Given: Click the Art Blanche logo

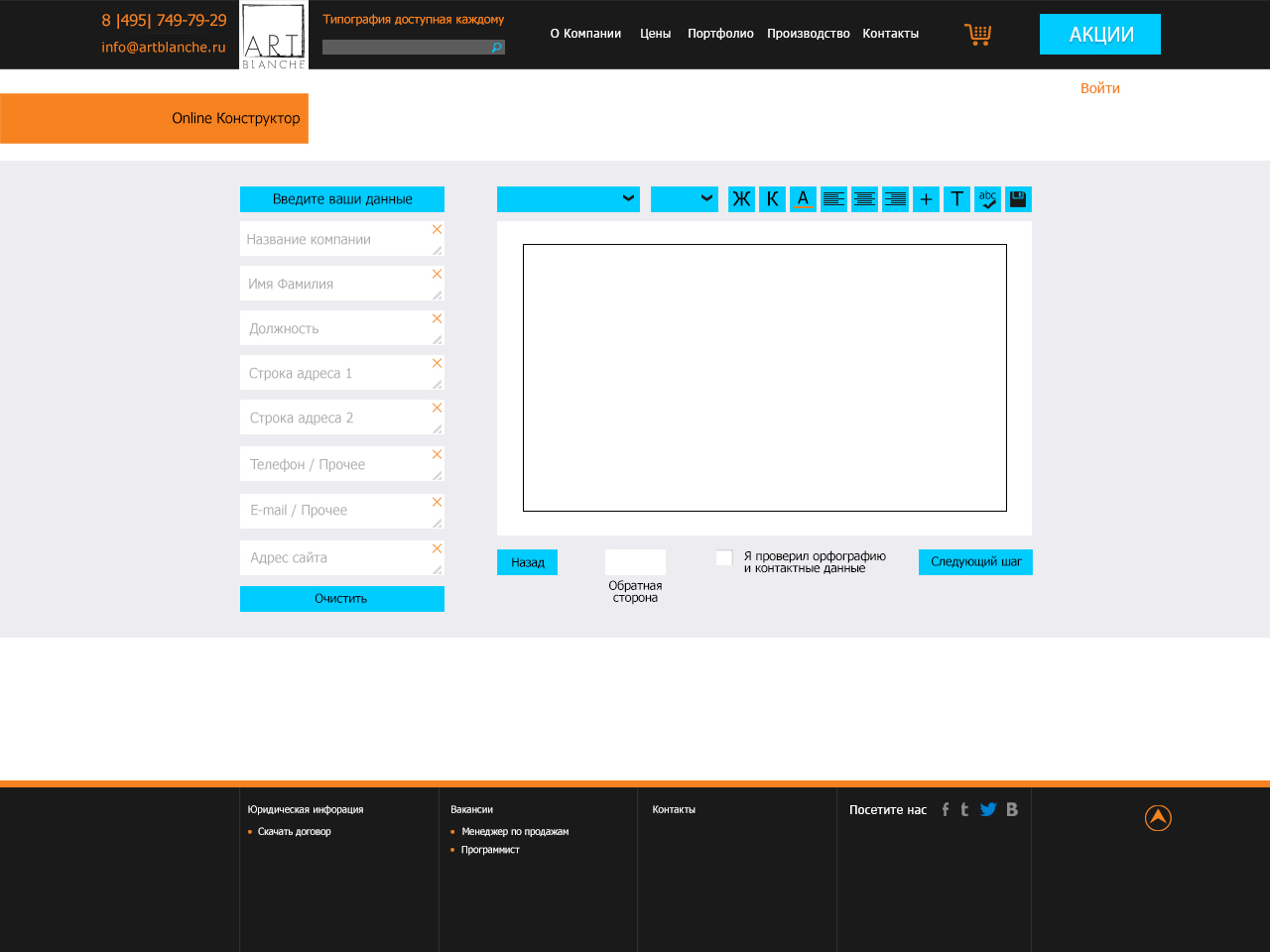Looking at the screenshot, I should pyautogui.click(x=274, y=36).
